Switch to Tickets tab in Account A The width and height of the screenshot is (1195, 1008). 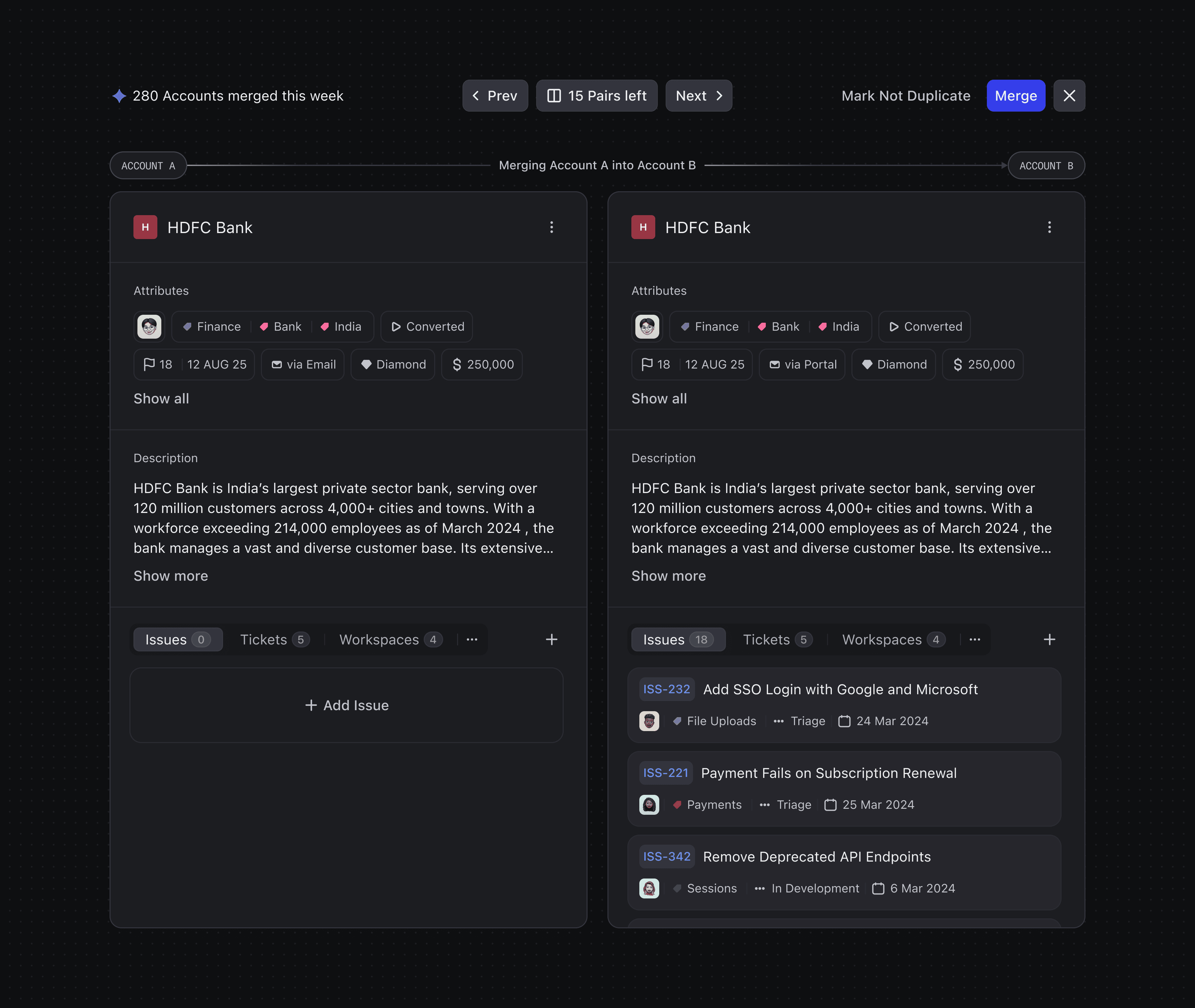[274, 639]
